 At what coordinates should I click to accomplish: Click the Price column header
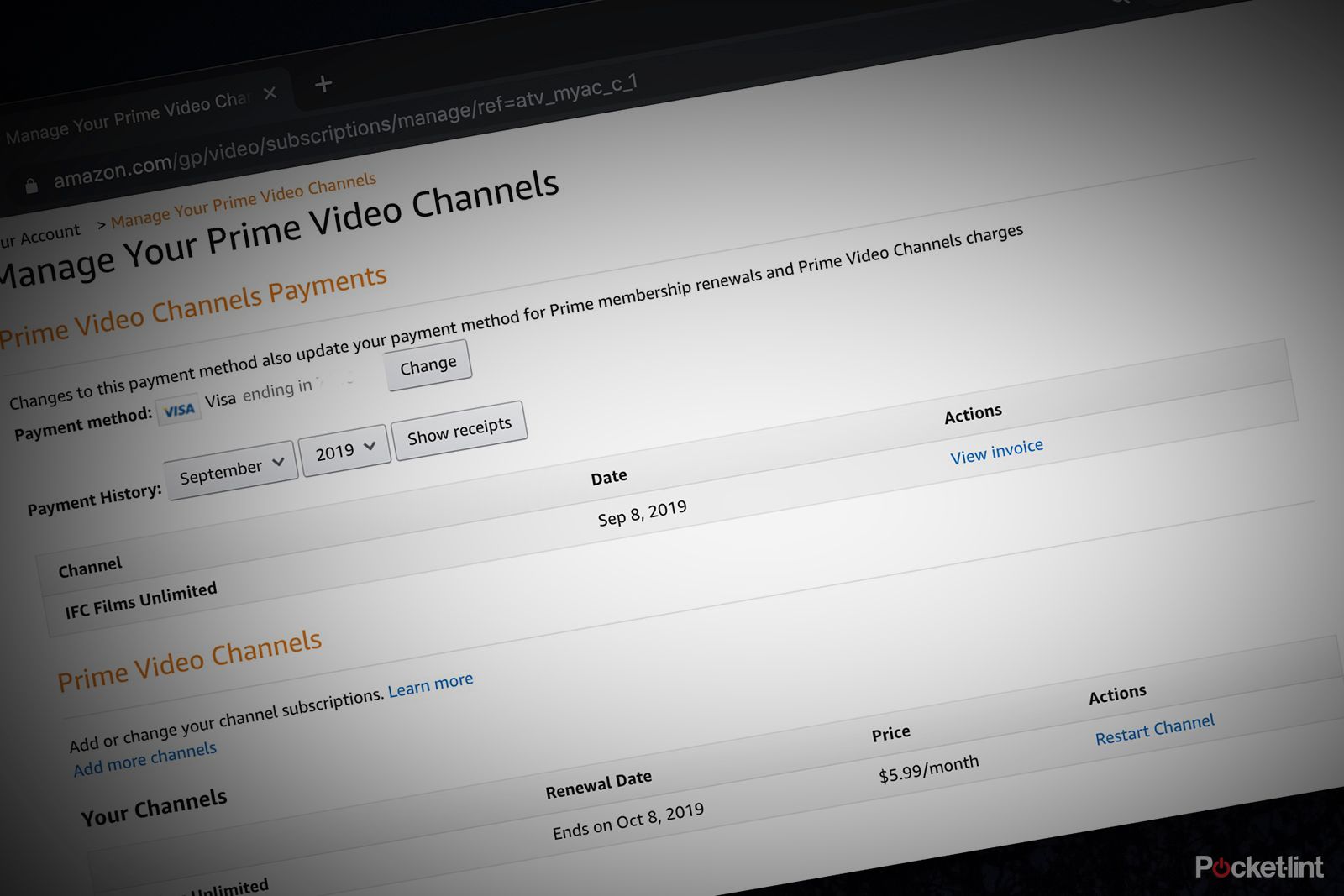point(891,734)
